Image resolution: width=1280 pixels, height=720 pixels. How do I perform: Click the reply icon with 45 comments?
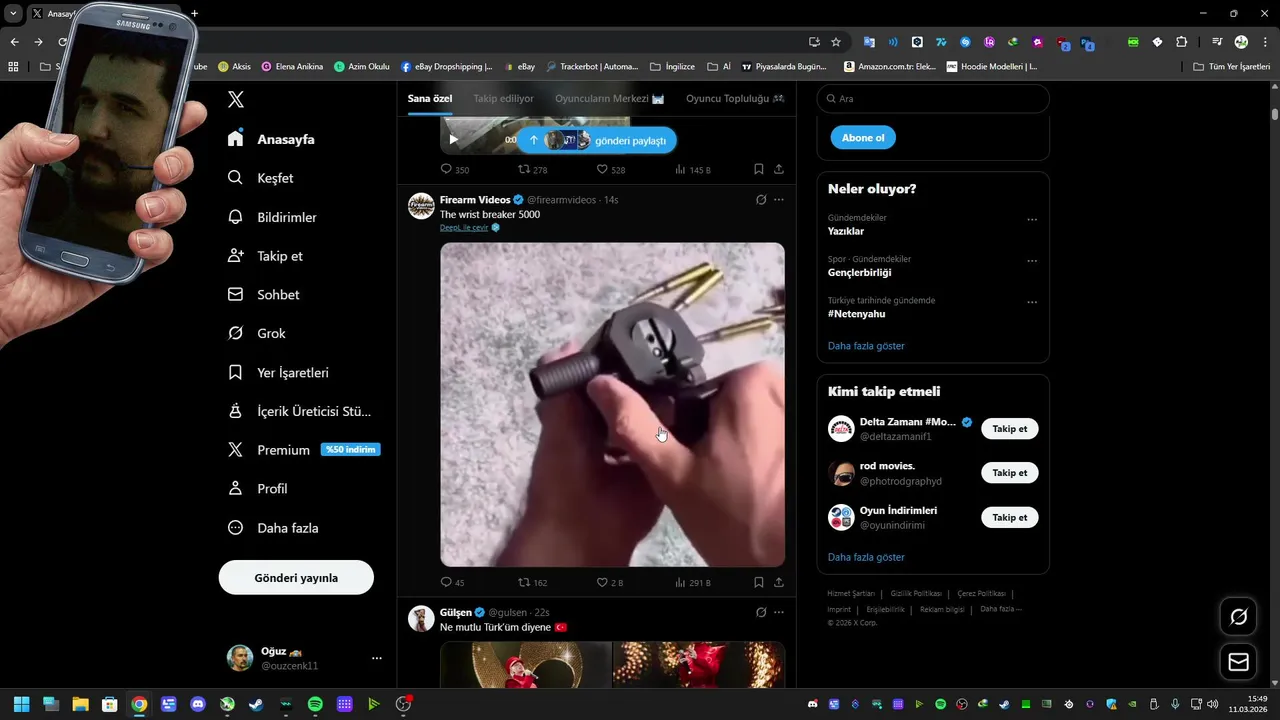447,582
